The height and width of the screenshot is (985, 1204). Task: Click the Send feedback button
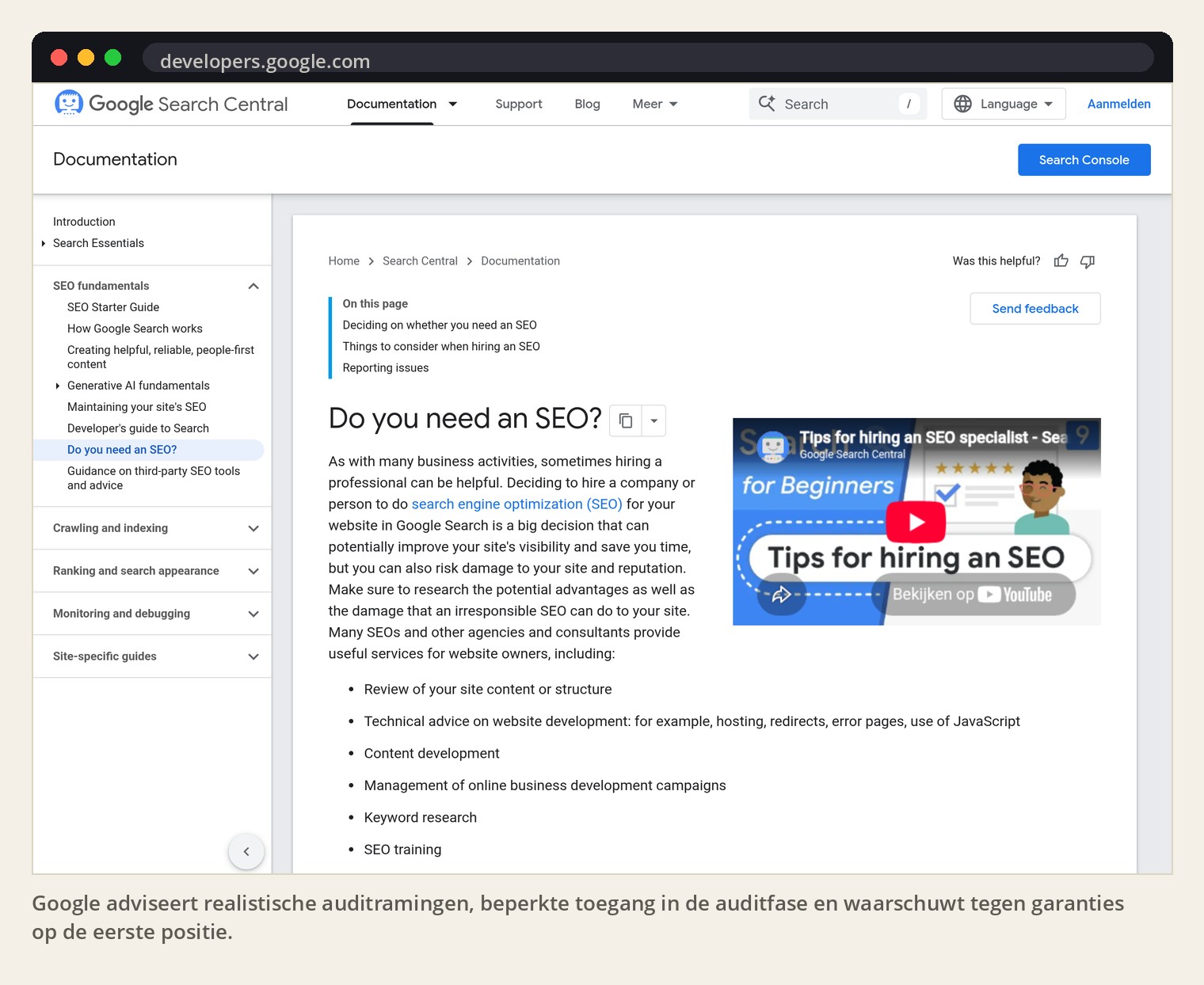pos(1035,309)
